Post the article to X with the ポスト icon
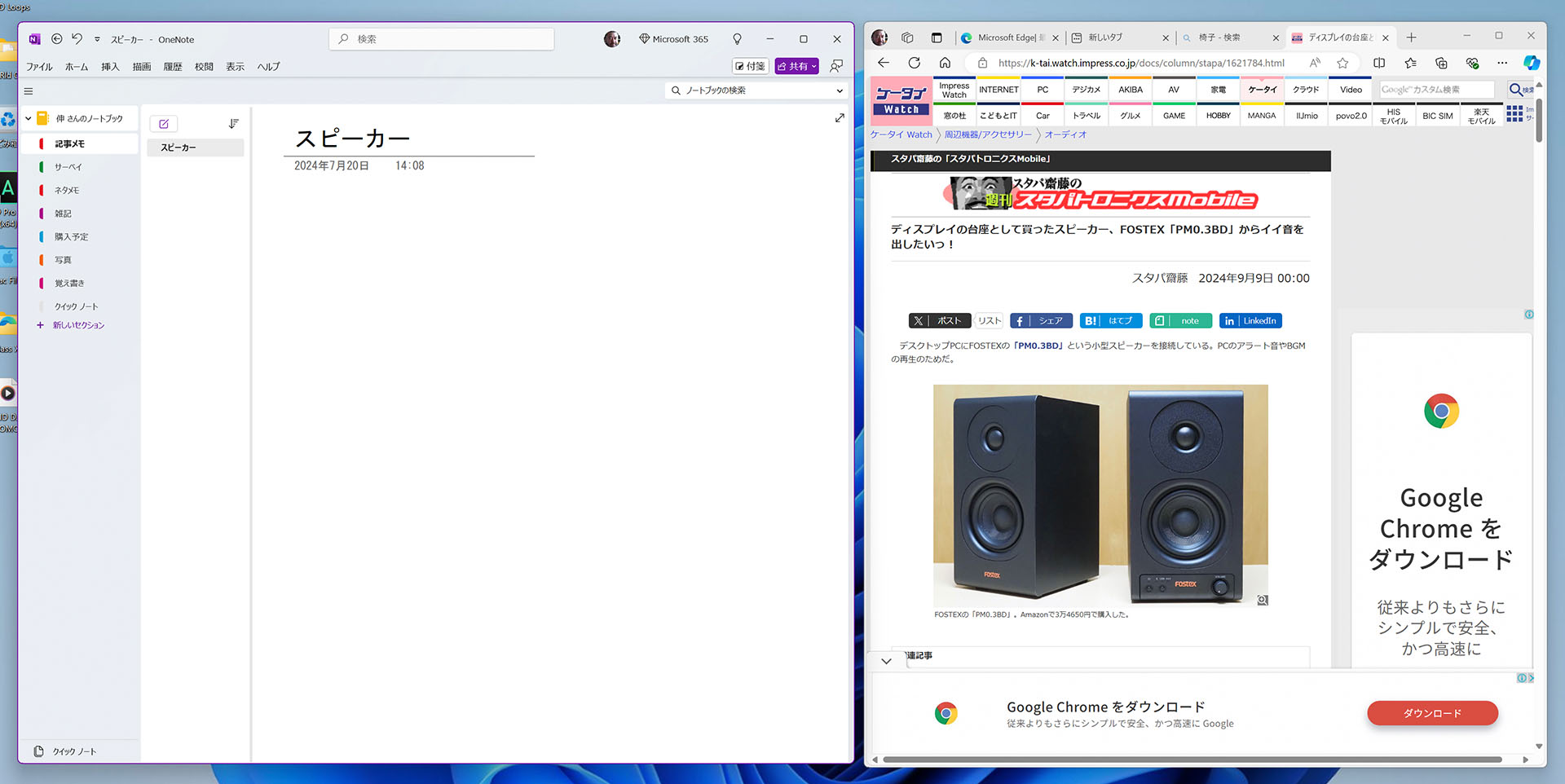The image size is (1565, 784). 938,320
